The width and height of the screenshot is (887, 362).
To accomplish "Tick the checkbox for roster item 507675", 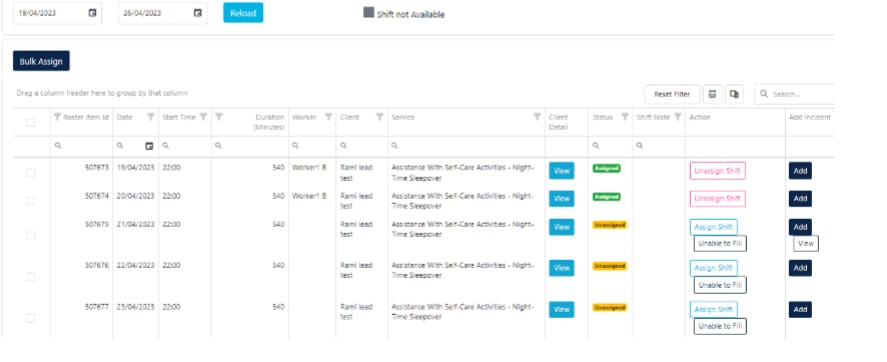I will (x=31, y=235).
